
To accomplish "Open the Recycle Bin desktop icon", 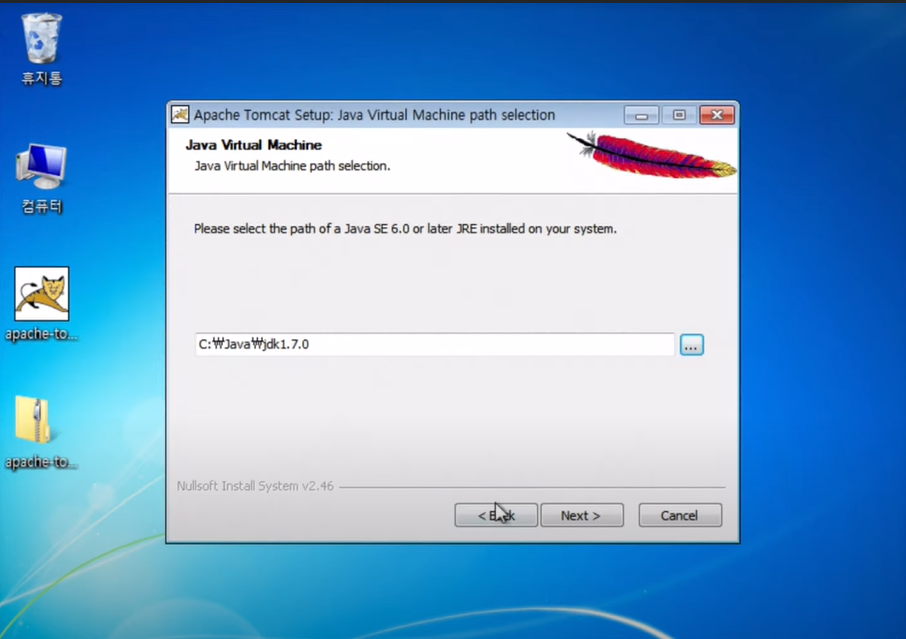I will click(41, 49).
